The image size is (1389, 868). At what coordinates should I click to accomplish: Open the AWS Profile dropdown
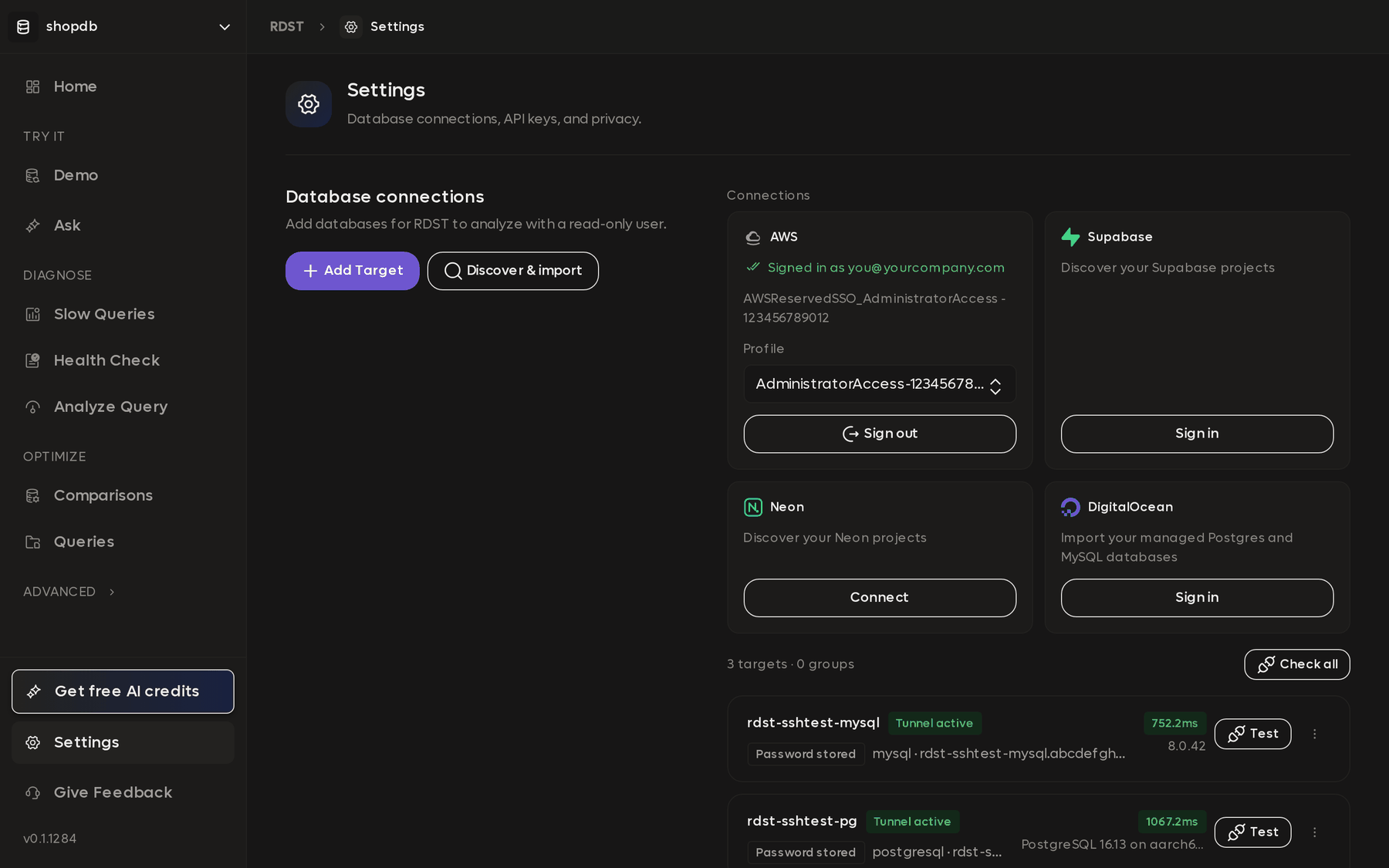tap(880, 384)
